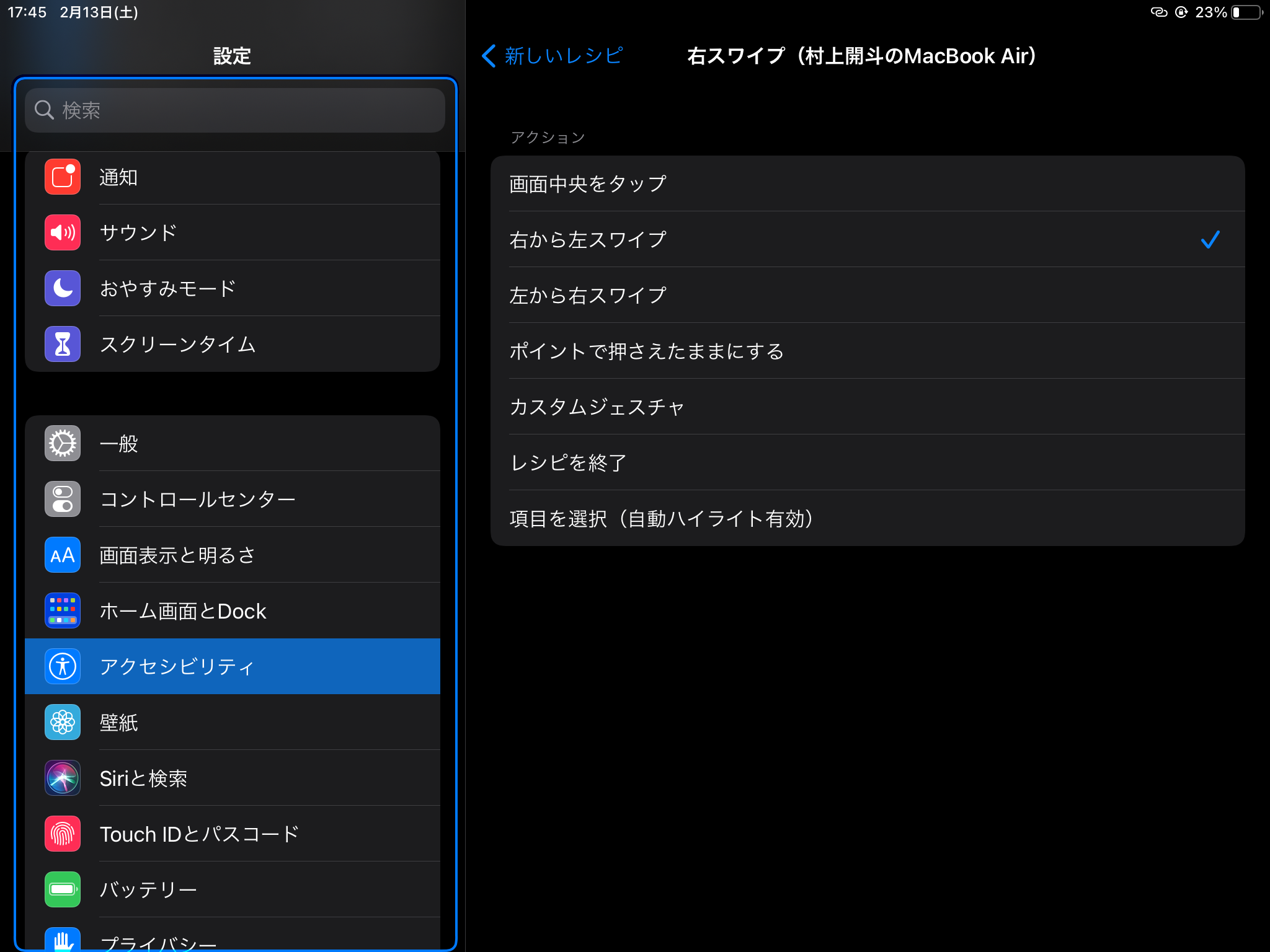This screenshot has height=952, width=1270.
Task: Open Home Screen and Dock icon
Action: [62, 610]
